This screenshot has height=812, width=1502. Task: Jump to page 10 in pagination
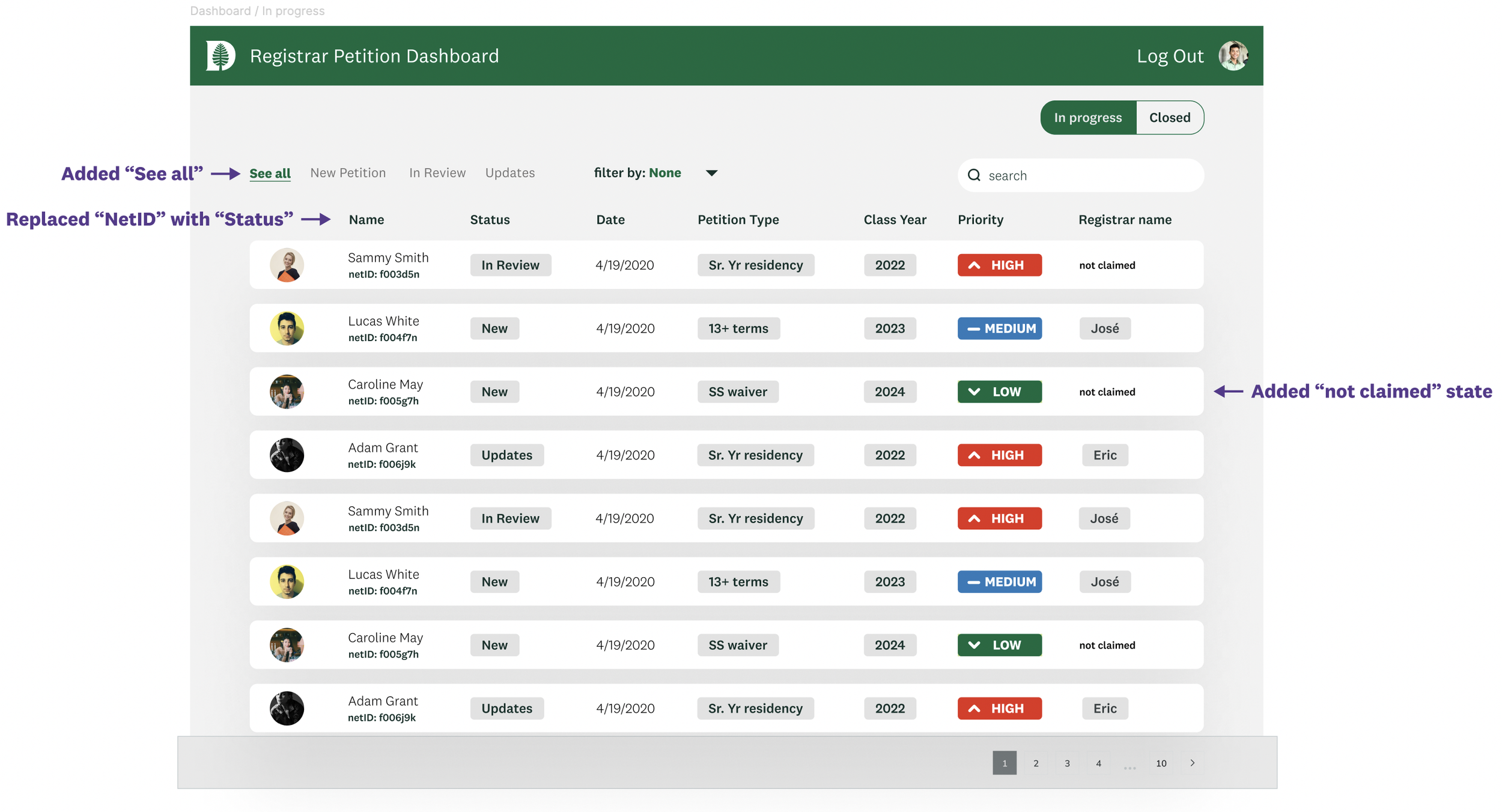tap(1161, 763)
